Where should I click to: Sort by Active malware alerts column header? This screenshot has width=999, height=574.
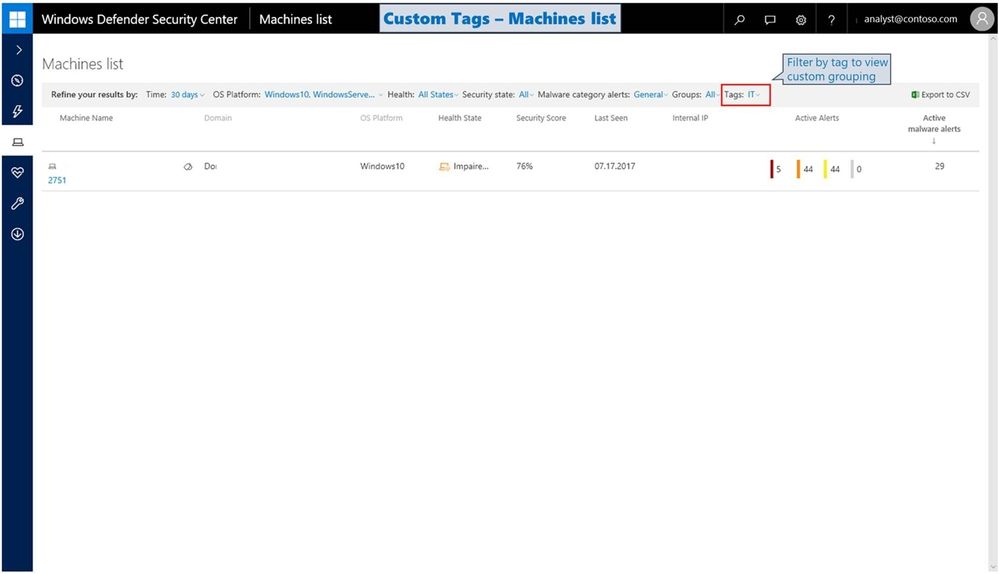(934, 124)
